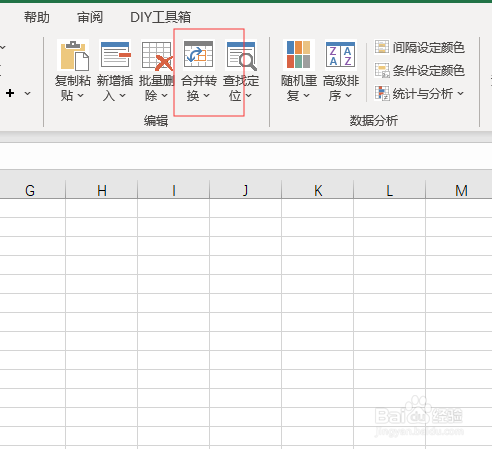Click the 条件设定颜色 icon
Viewport: 492px width, 449px height.
pyautogui.click(x=382, y=70)
